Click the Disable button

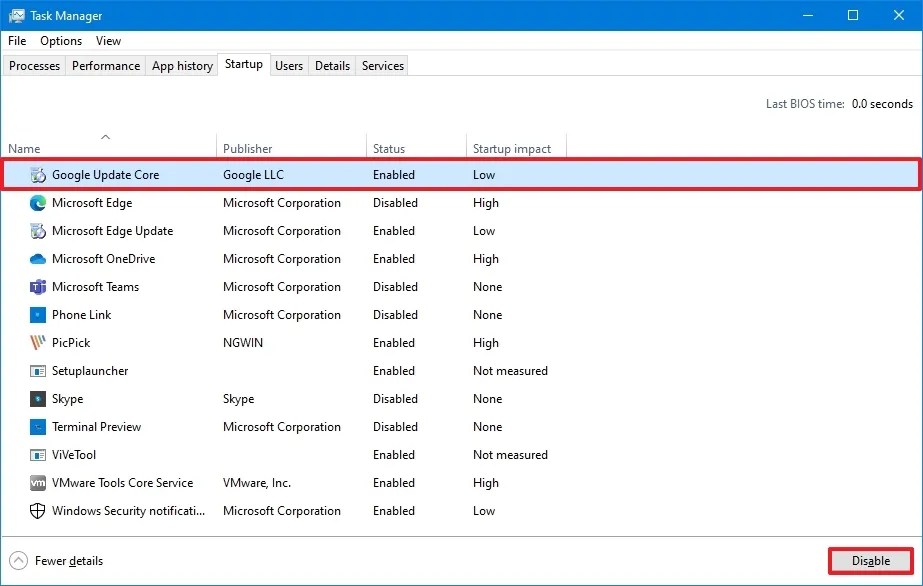coord(869,561)
